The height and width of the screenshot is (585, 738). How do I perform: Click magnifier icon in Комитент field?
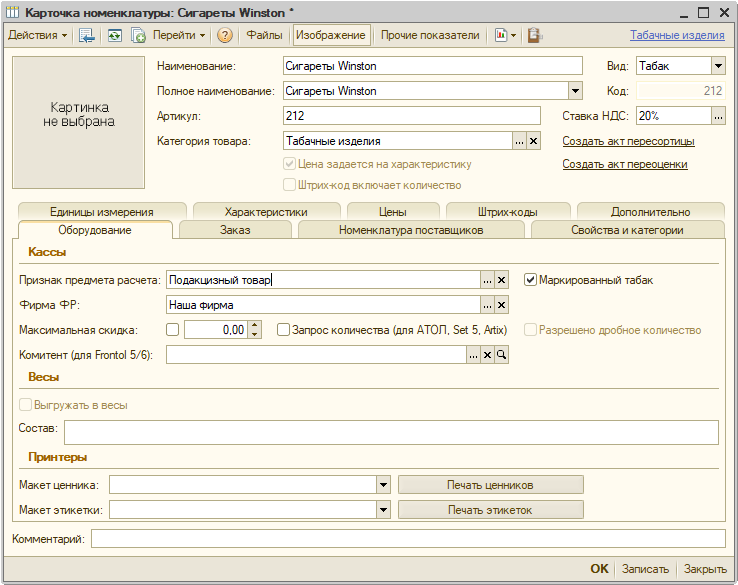pyautogui.click(x=501, y=355)
